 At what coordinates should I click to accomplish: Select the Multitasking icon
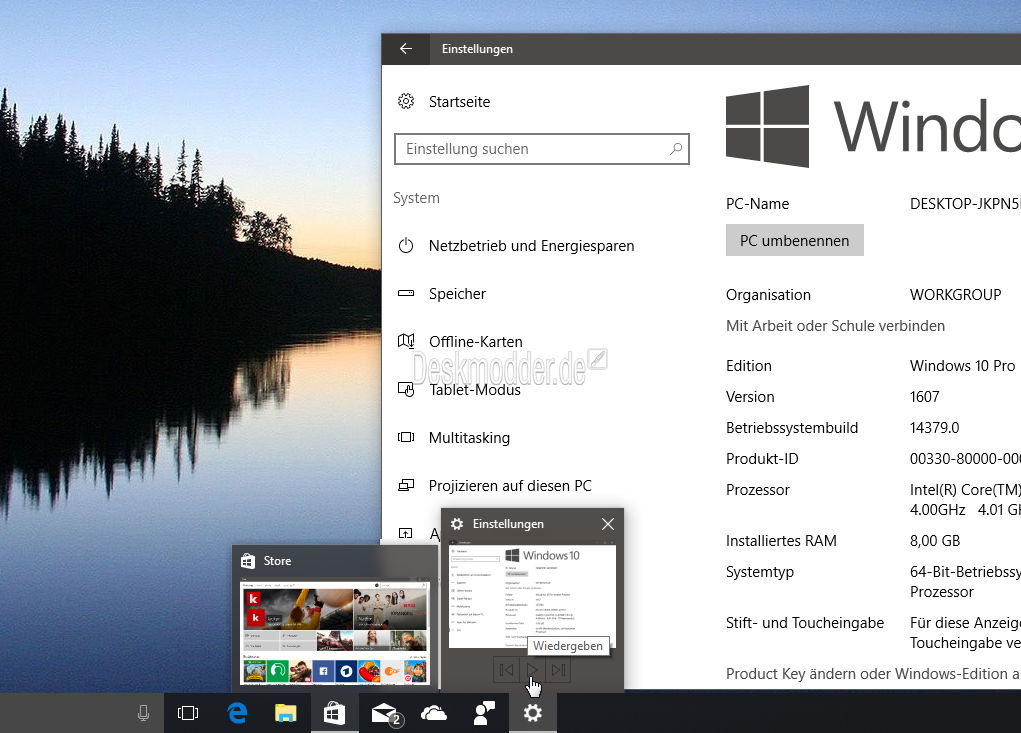406,437
